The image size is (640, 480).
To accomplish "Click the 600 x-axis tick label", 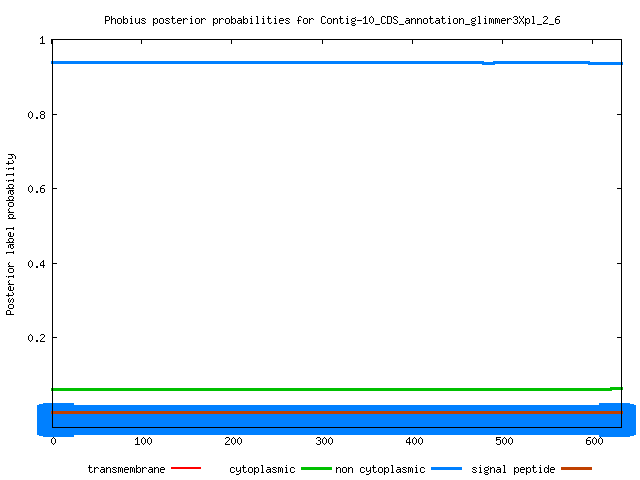I will [594, 441].
